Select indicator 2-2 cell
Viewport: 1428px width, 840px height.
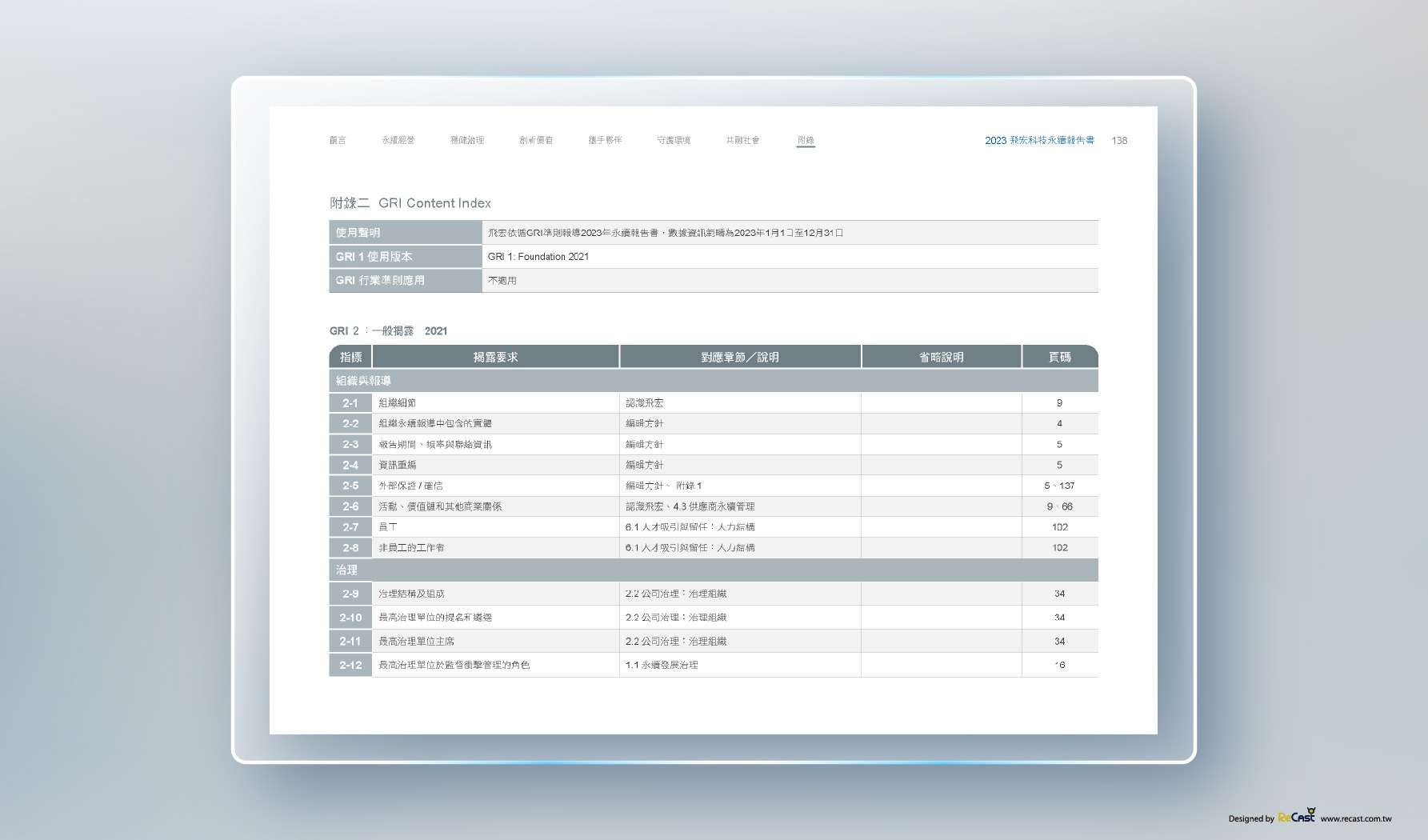pyautogui.click(x=350, y=424)
